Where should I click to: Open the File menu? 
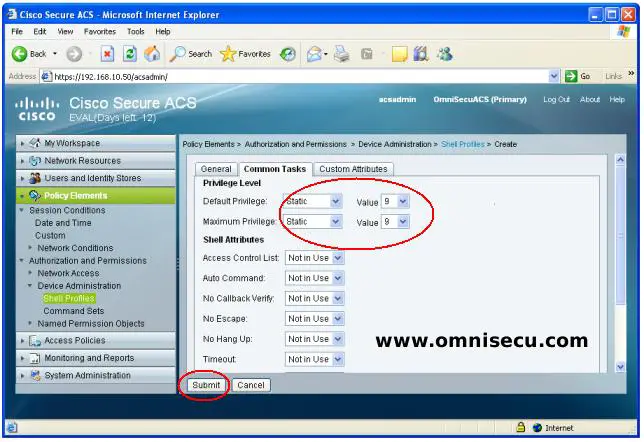pos(17,32)
